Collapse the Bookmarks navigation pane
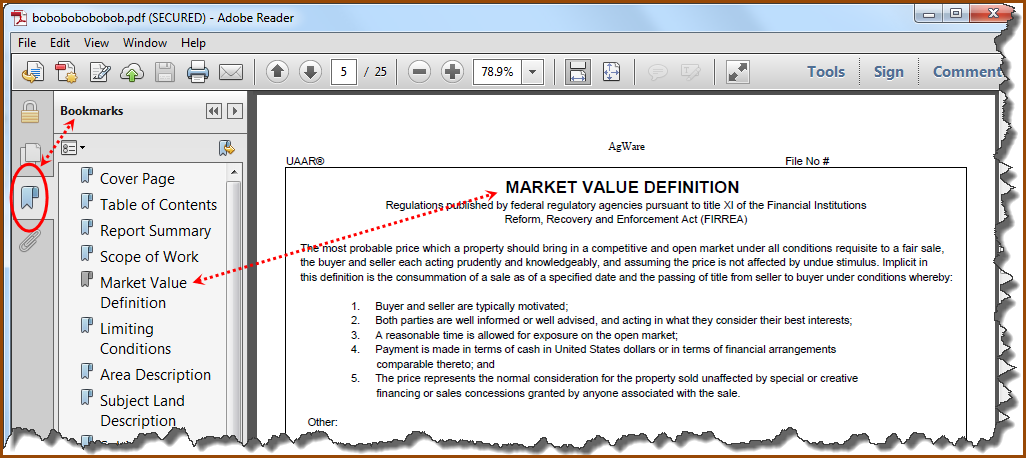Viewport: 1026px width, 458px height. click(213, 111)
